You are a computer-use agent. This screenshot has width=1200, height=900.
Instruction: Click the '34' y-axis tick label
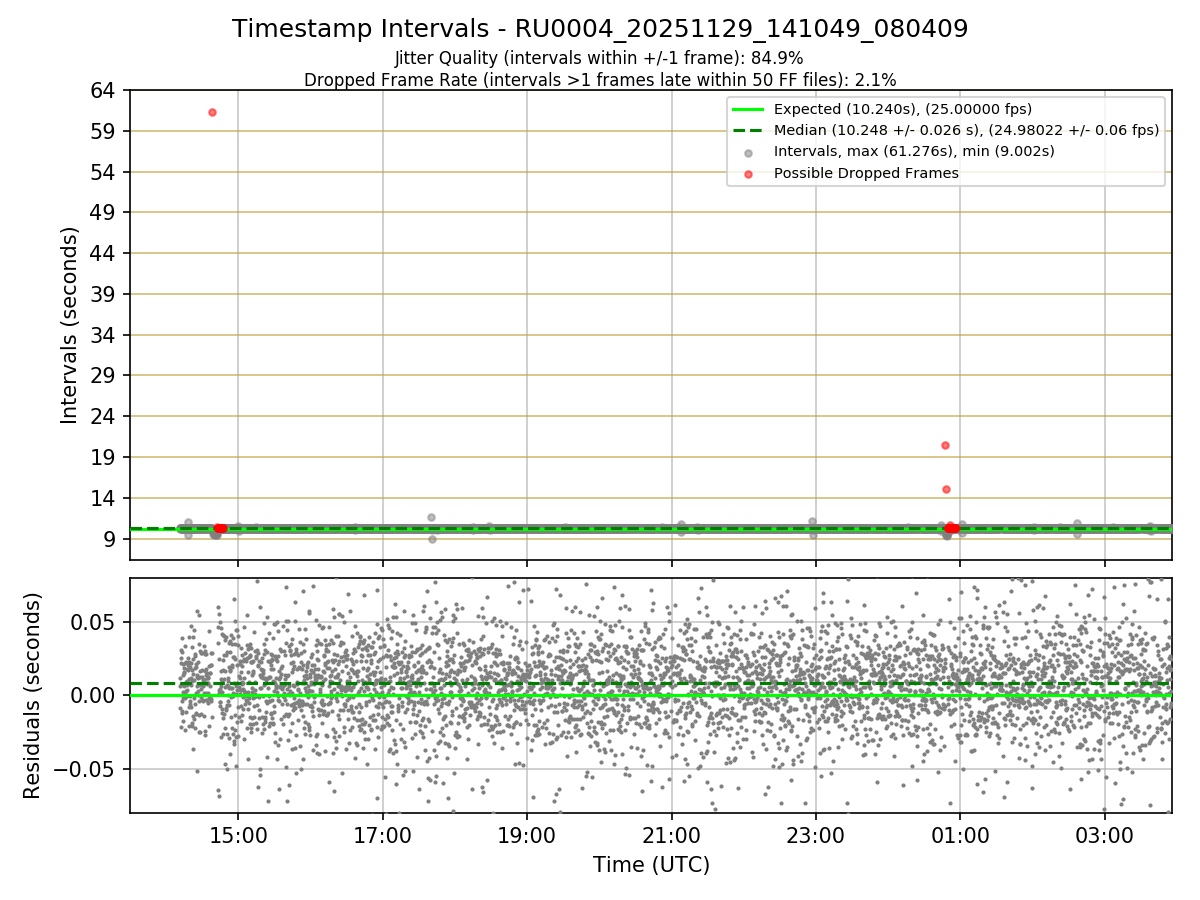pyautogui.click(x=105, y=335)
